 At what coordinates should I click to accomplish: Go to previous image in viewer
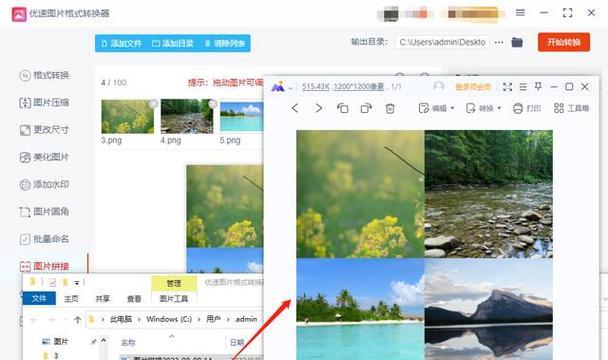[295, 108]
